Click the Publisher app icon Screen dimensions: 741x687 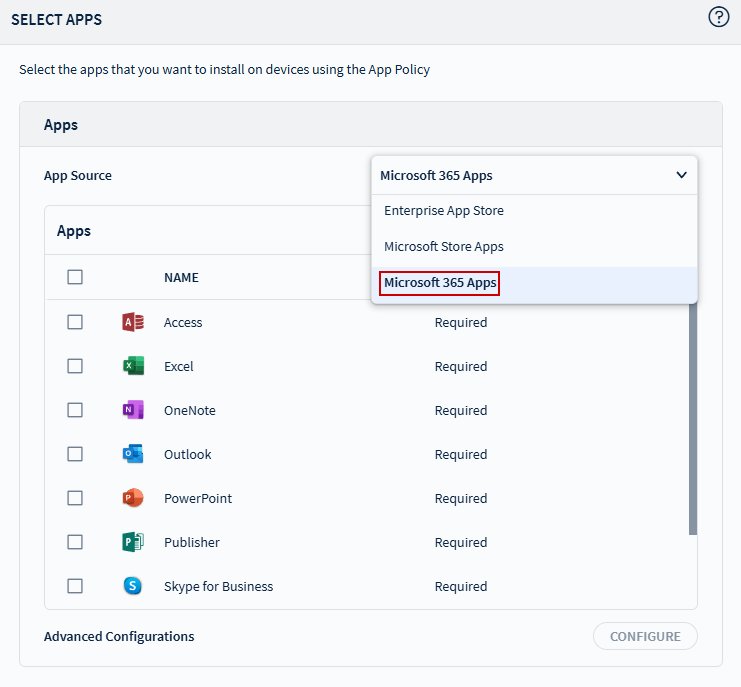tap(132, 542)
